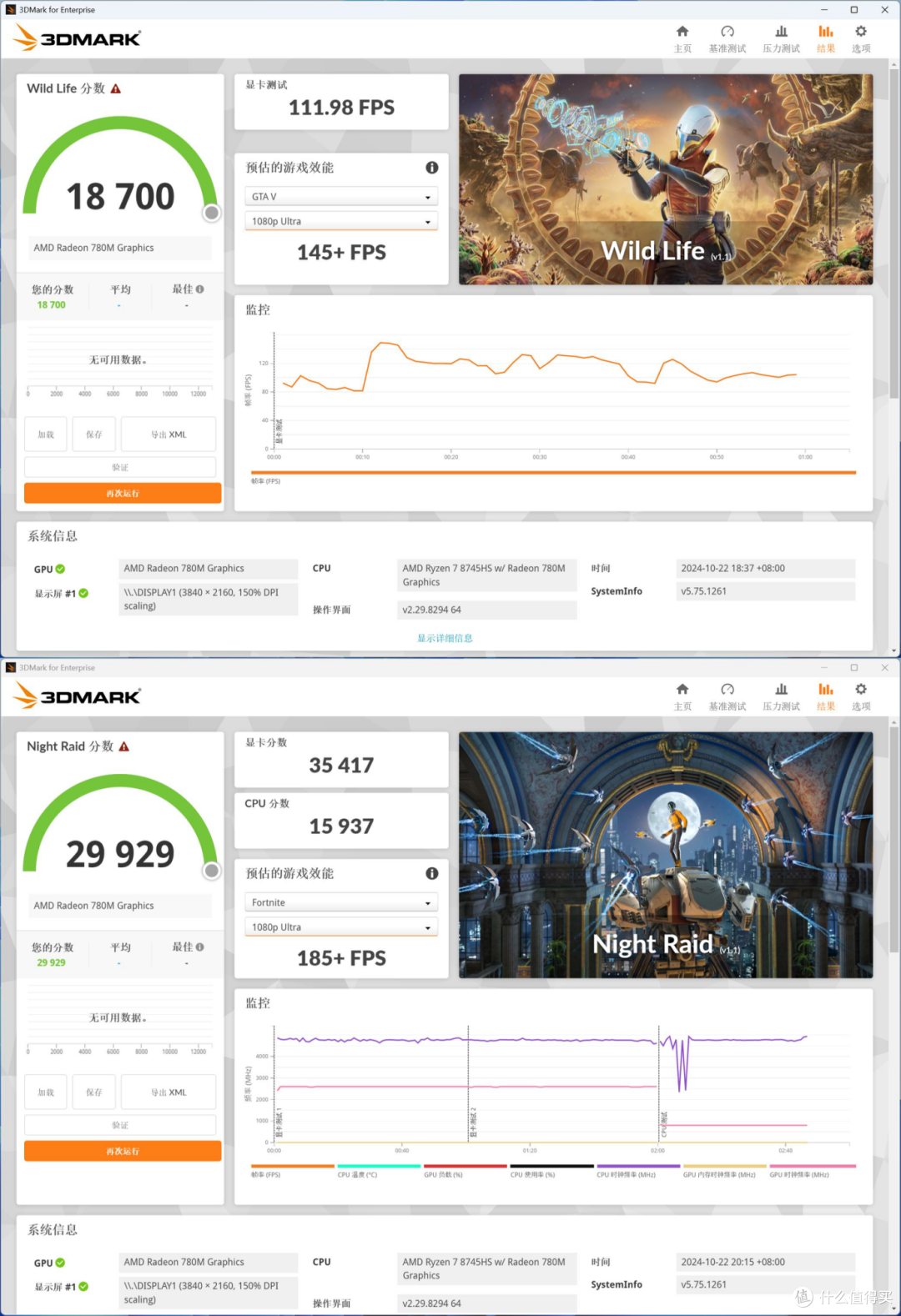
Task: Open 压力测试 stress tests in Night Raid window
Action: click(x=781, y=696)
